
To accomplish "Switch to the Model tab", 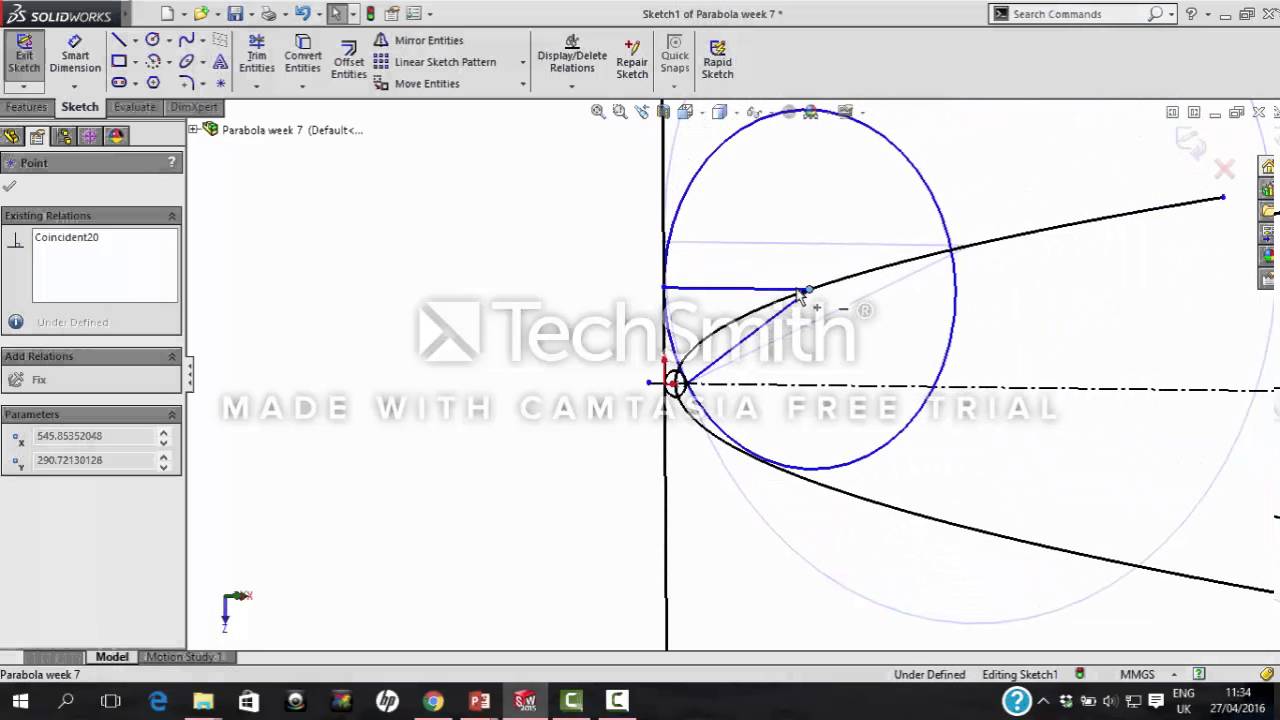I will tap(112, 657).
